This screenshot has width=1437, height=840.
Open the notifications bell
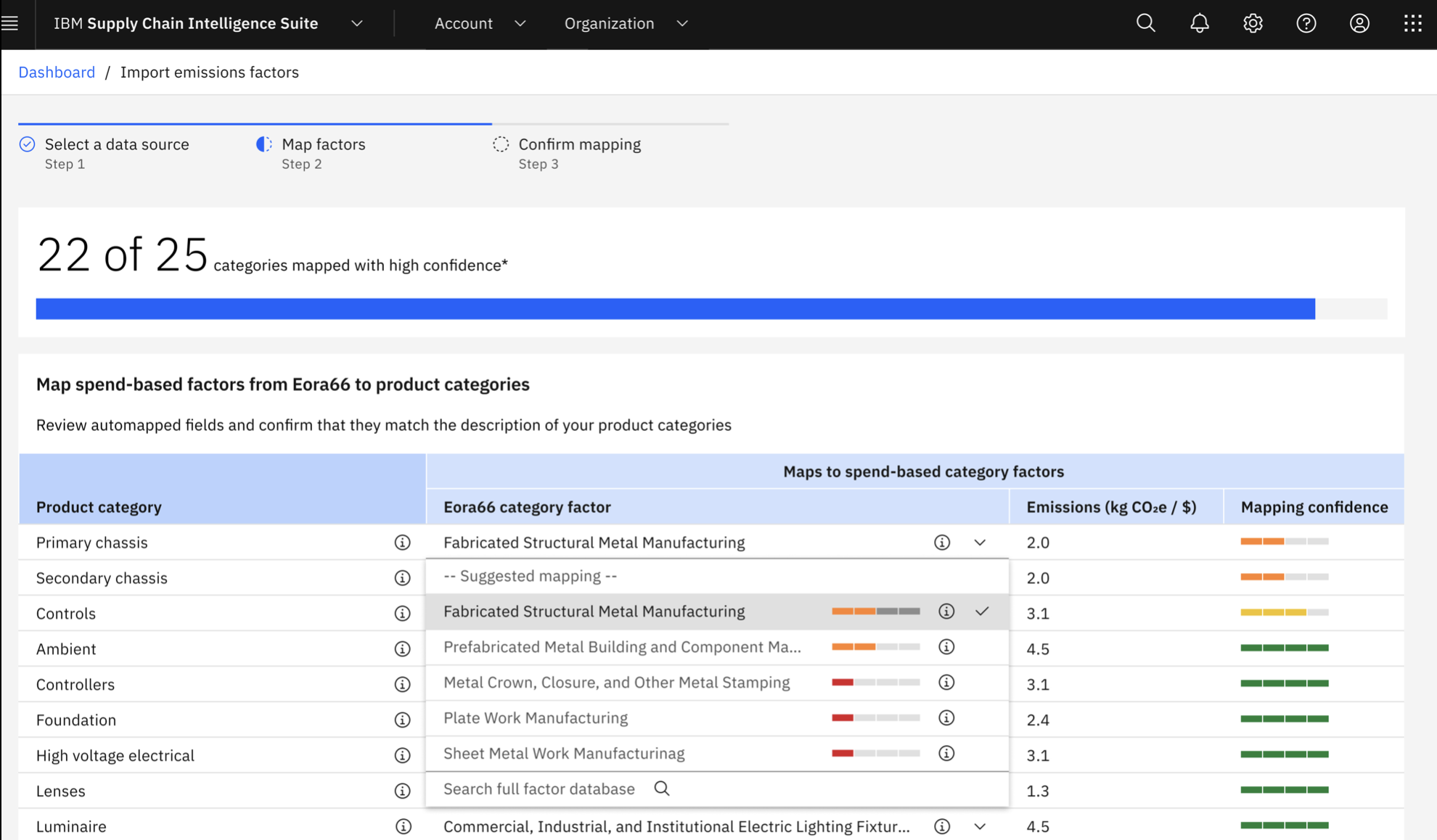[x=1199, y=23]
